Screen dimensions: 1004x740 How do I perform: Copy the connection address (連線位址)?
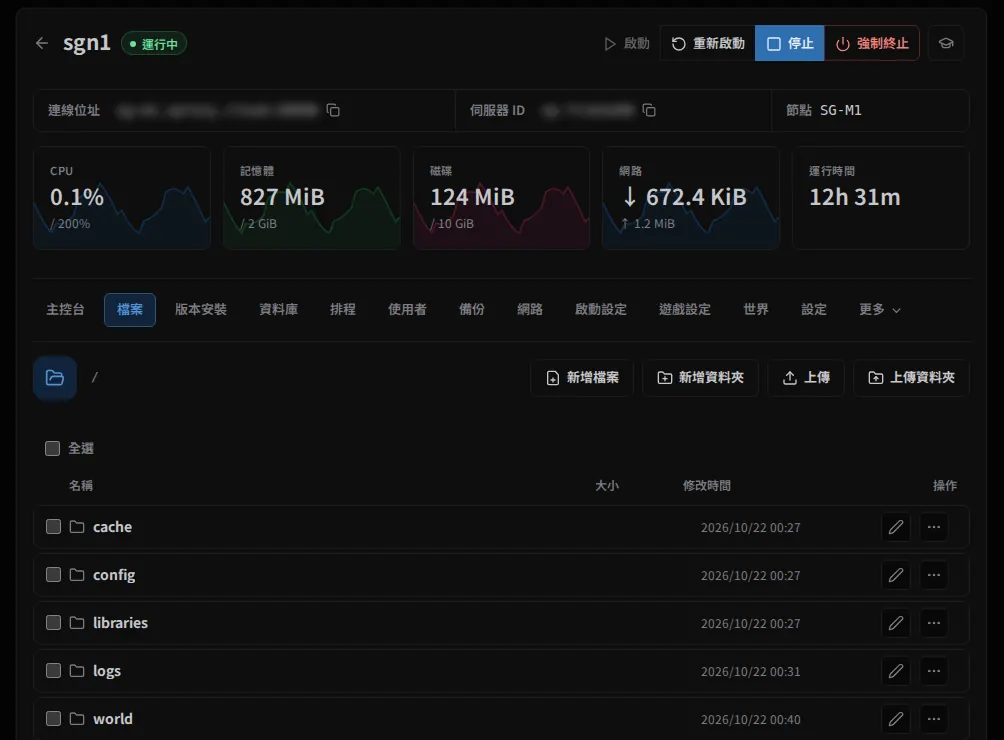coord(333,110)
